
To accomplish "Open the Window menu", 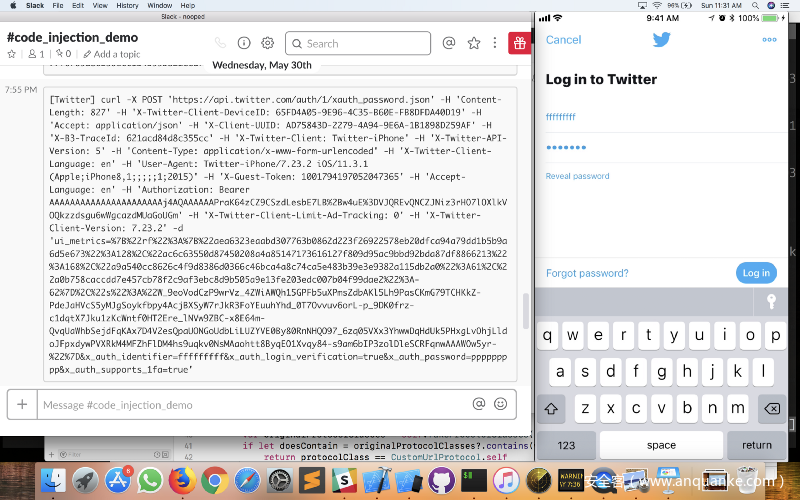I will (x=160, y=5).
